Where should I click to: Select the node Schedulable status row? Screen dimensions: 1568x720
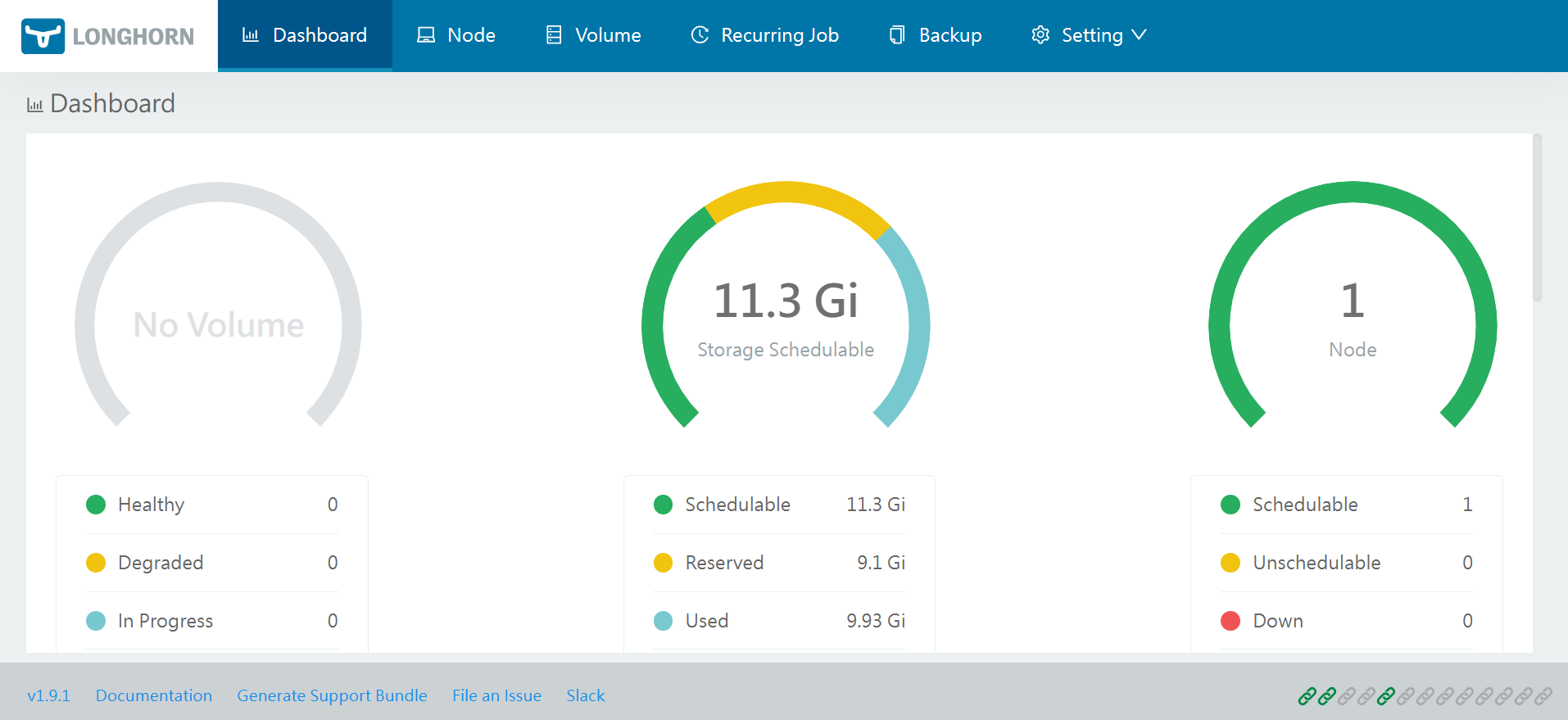coord(1346,505)
